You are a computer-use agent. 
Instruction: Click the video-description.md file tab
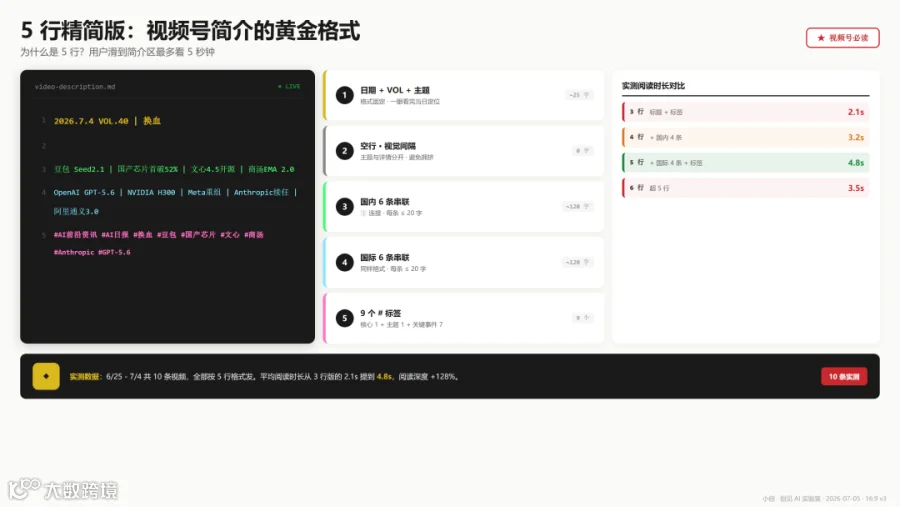[75, 87]
